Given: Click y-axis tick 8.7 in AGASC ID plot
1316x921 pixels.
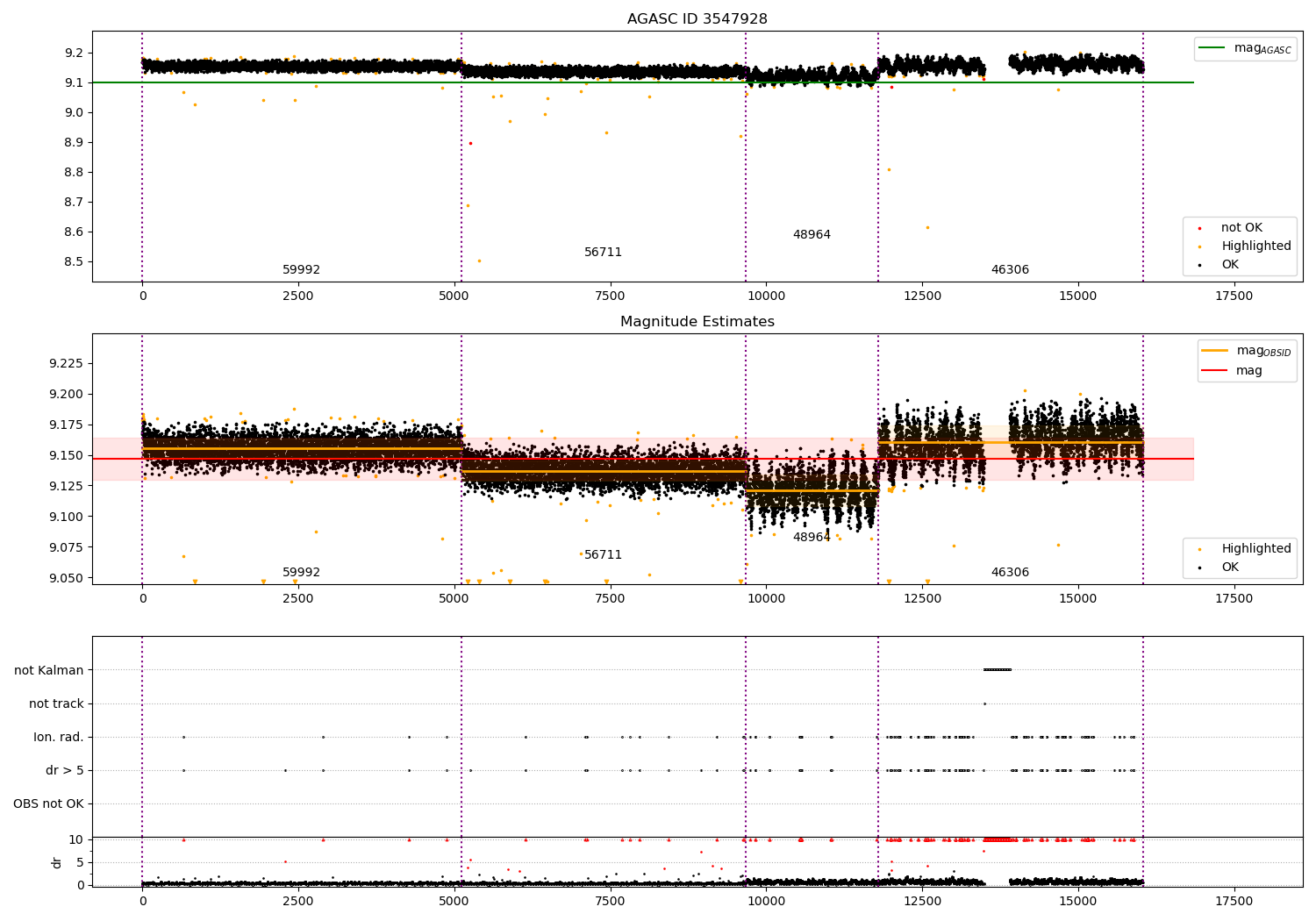Looking at the screenshot, I should [x=74, y=202].
